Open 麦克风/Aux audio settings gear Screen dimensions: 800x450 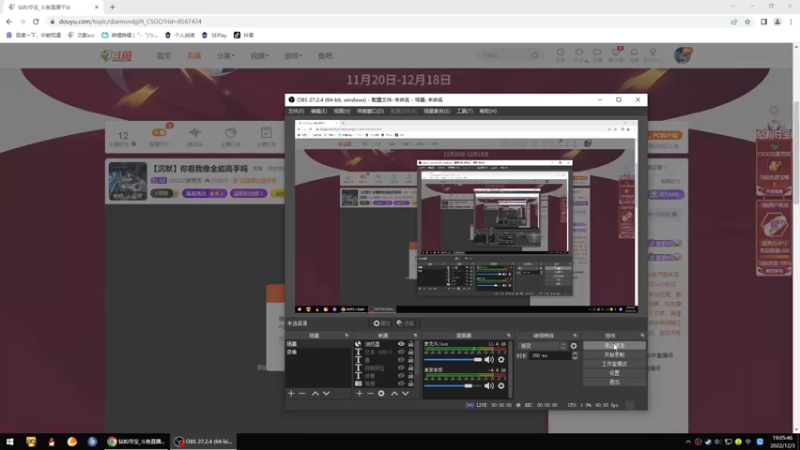(x=501, y=360)
